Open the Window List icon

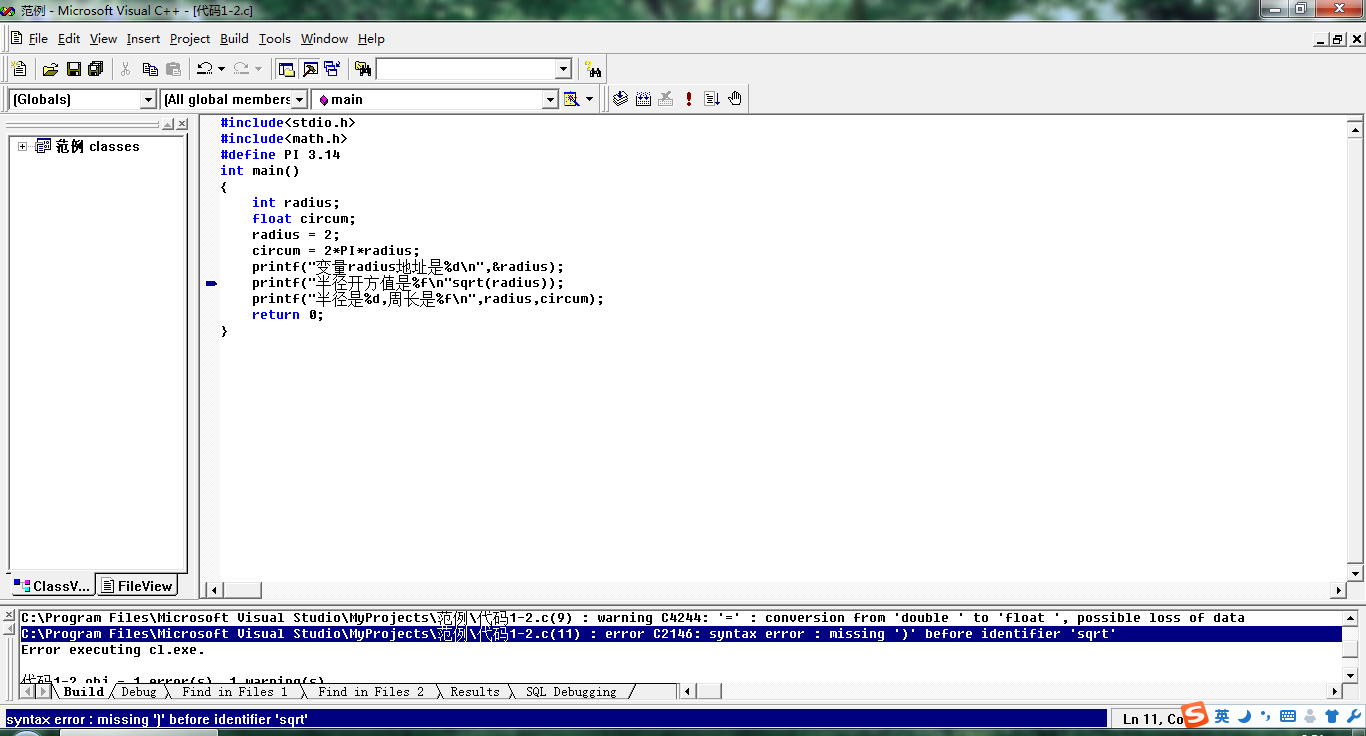pyautogui.click(x=332, y=69)
